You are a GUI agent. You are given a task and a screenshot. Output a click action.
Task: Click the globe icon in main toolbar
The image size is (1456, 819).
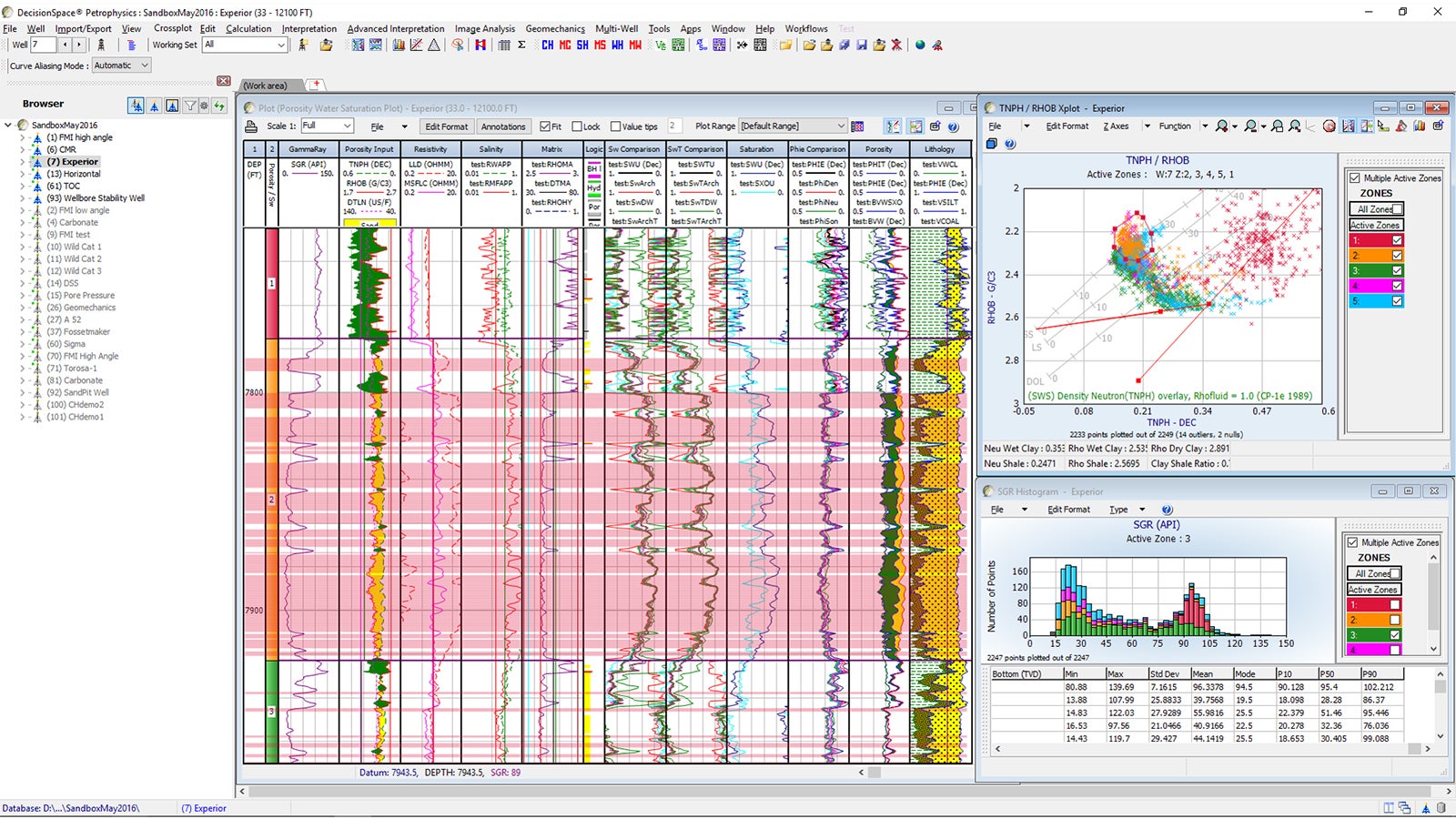tap(920, 45)
